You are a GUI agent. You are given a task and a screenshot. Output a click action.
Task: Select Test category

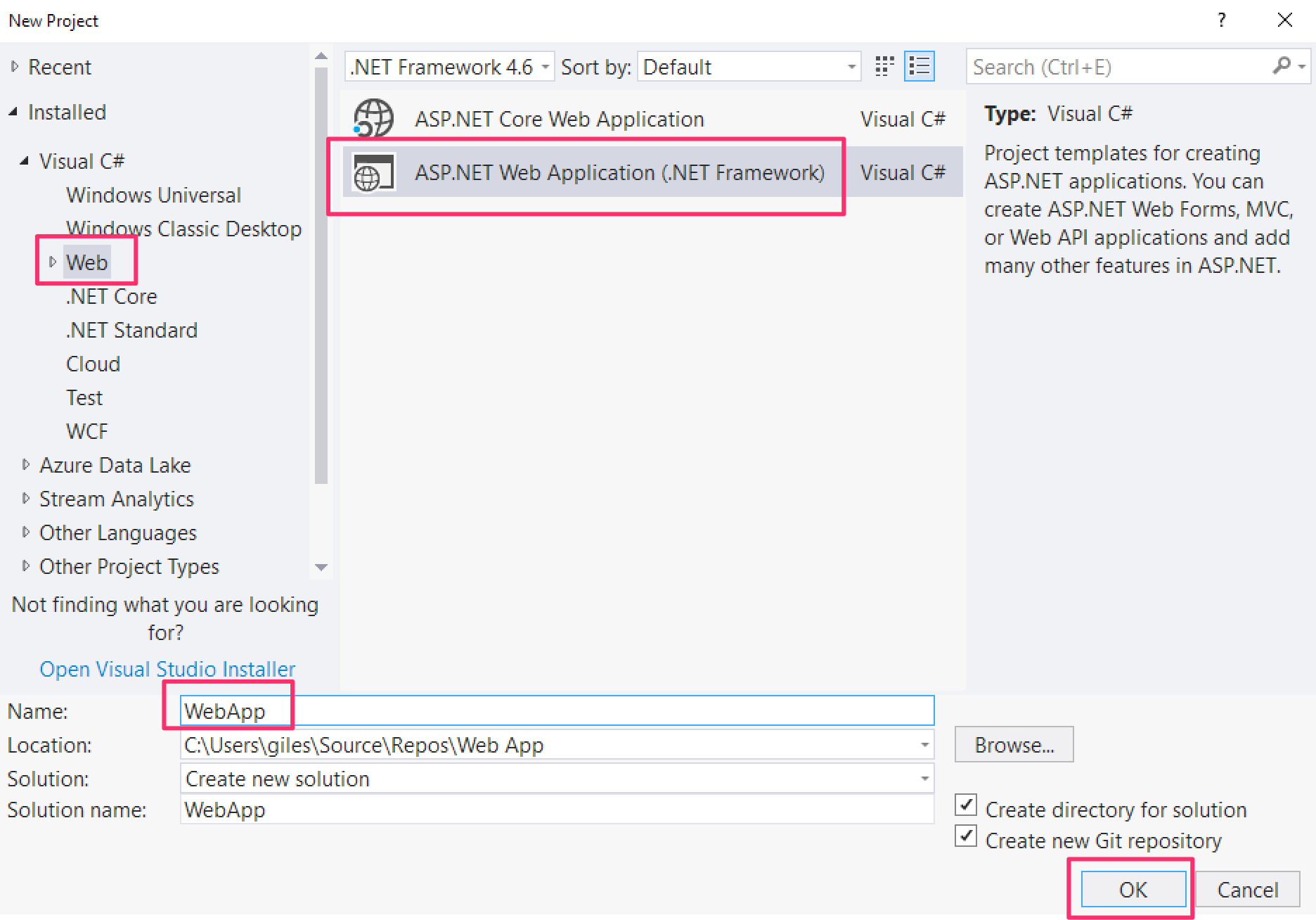pyautogui.click(x=84, y=397)
